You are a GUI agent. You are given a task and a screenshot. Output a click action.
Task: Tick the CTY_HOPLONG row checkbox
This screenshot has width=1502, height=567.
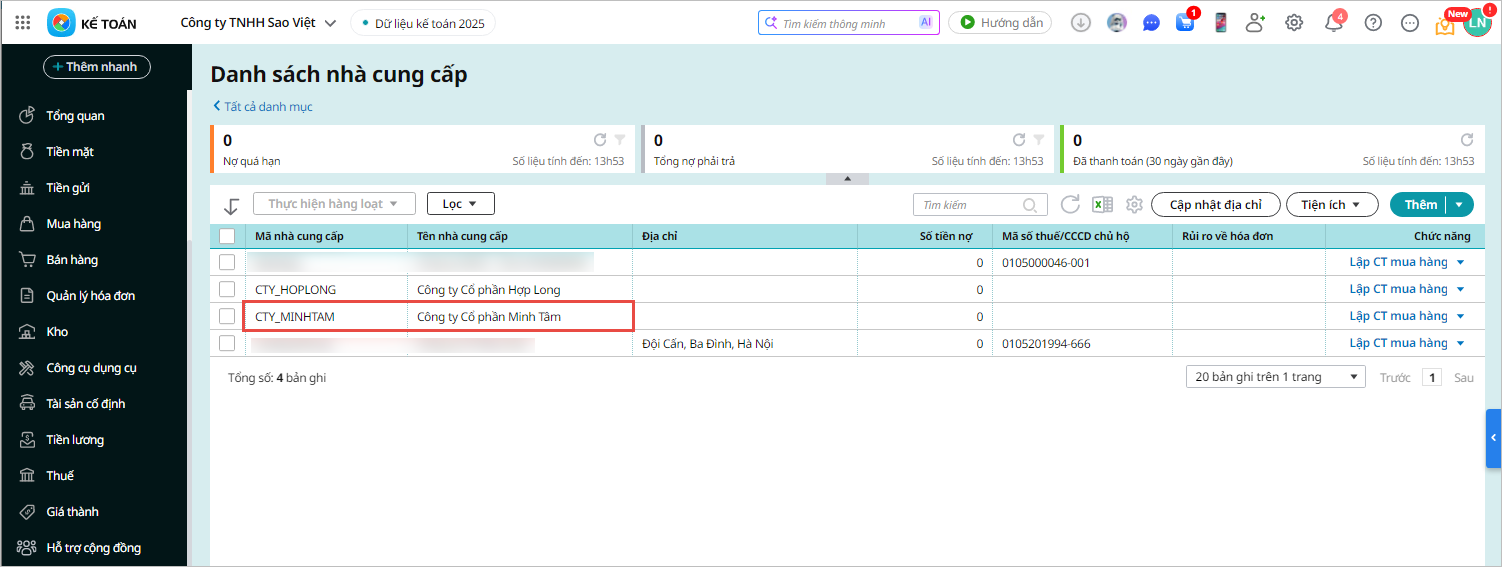pyautogui.click(x=227, y=289)
